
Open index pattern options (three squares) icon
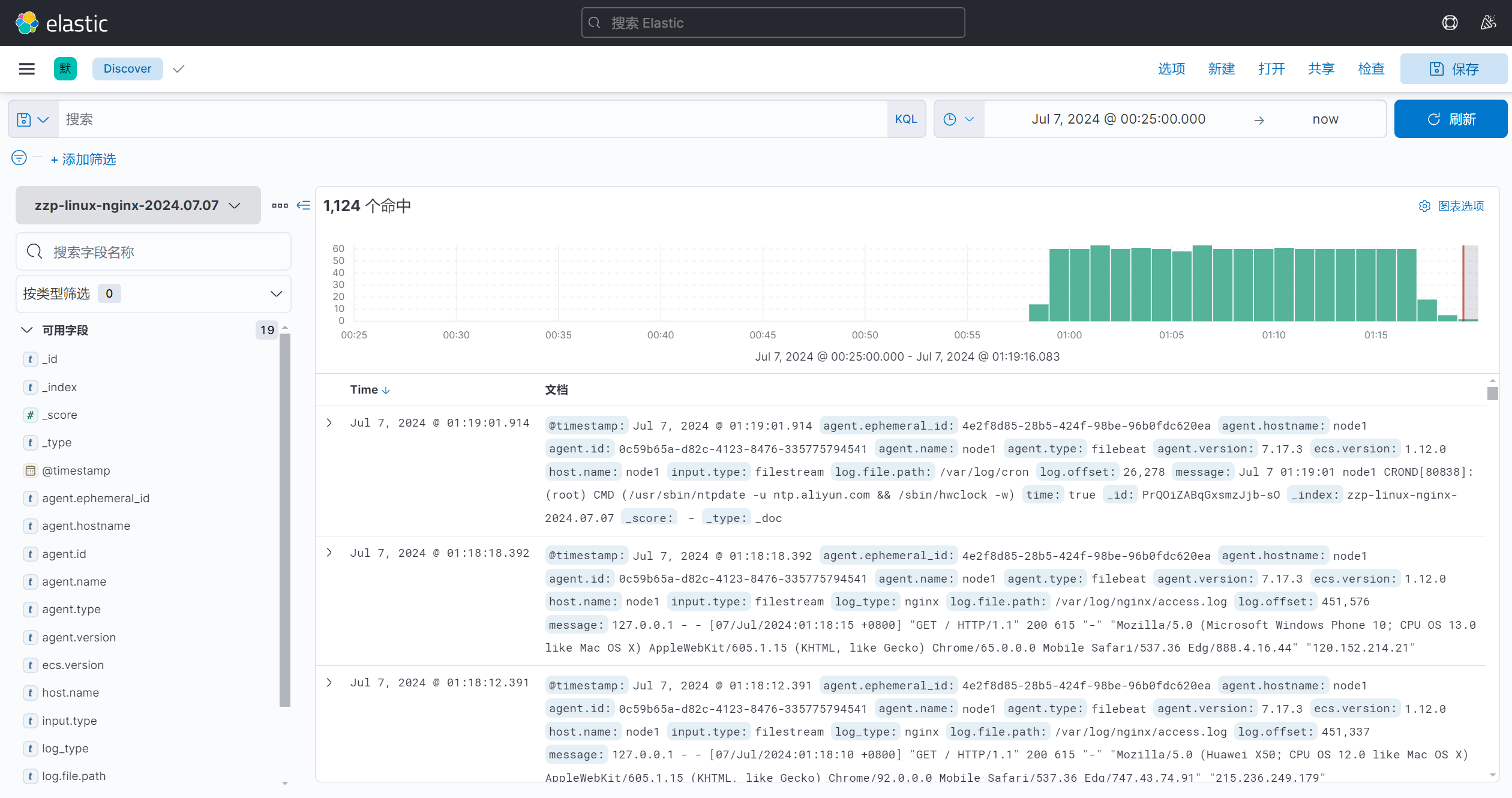(280, 205)
